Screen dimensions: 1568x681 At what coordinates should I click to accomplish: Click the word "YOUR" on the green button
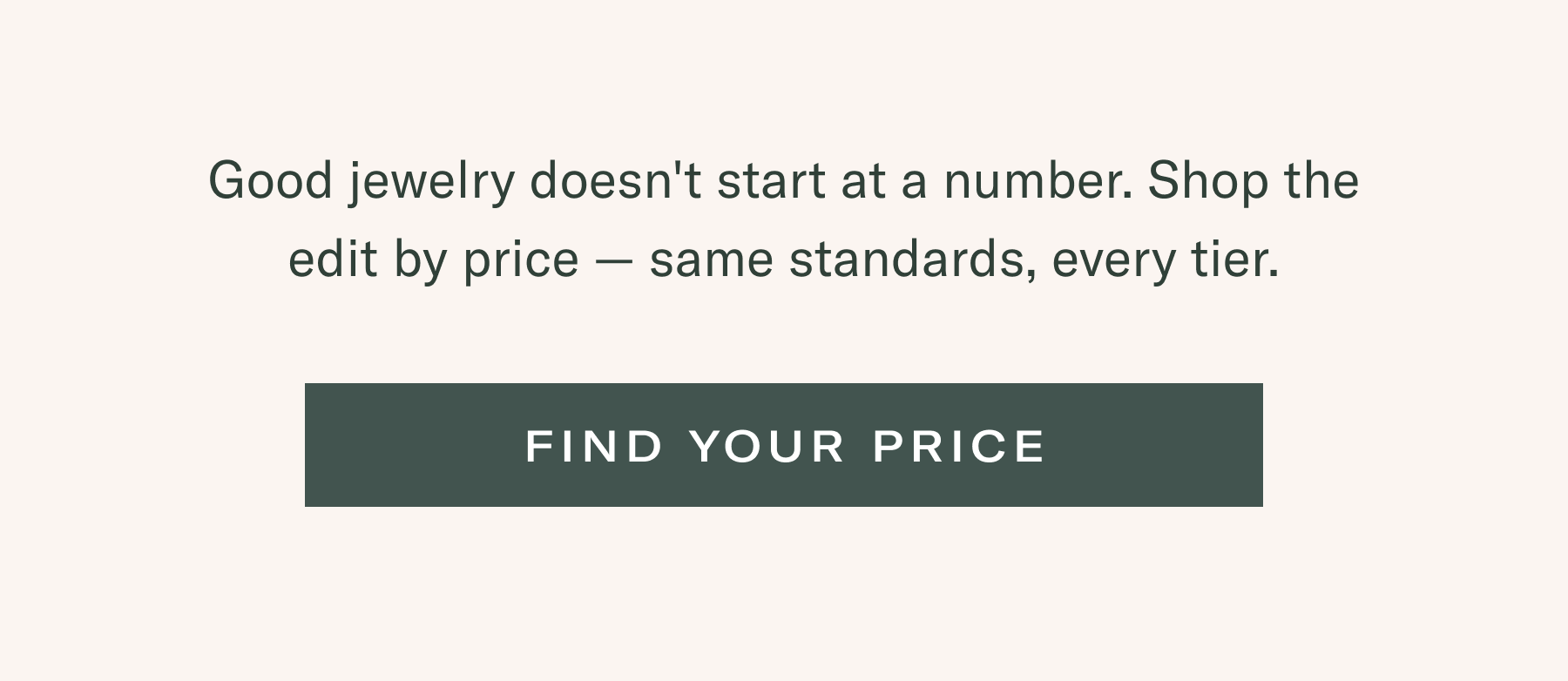[x=767, y=446]
